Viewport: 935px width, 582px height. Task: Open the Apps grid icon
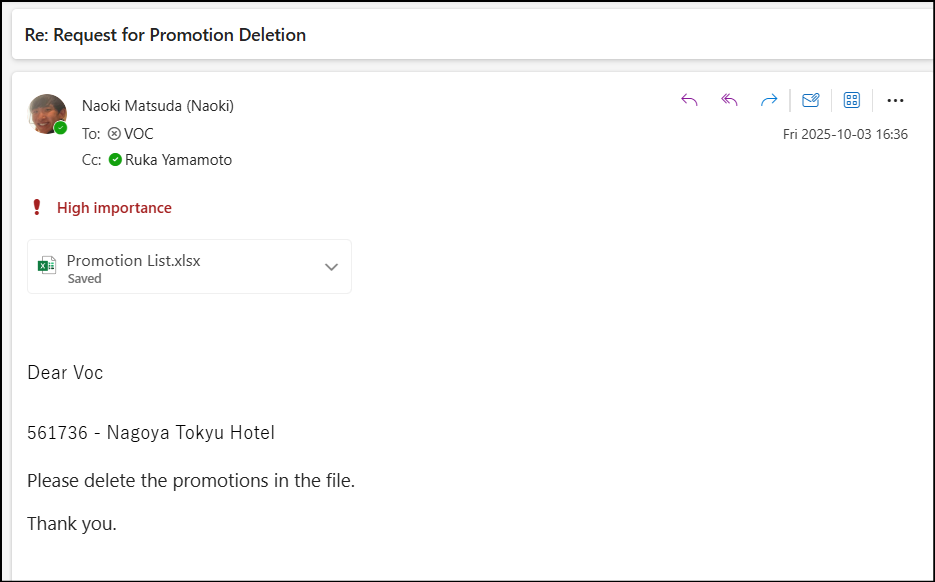coord(852,100)
